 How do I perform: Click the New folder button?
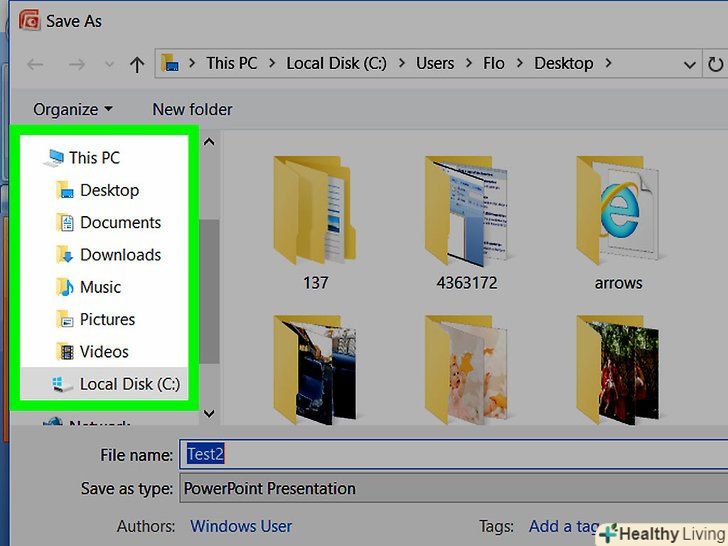[x=192, y=110]
